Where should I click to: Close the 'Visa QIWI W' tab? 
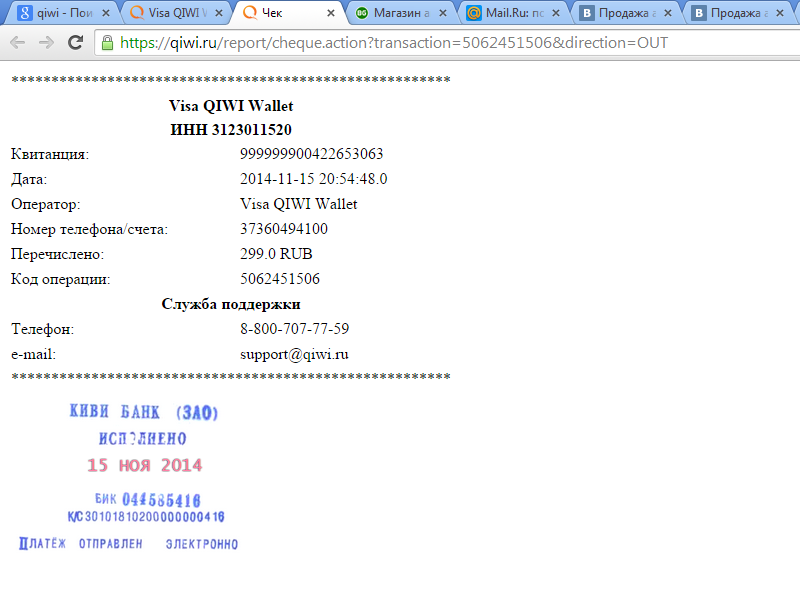(x=219, y=13)
